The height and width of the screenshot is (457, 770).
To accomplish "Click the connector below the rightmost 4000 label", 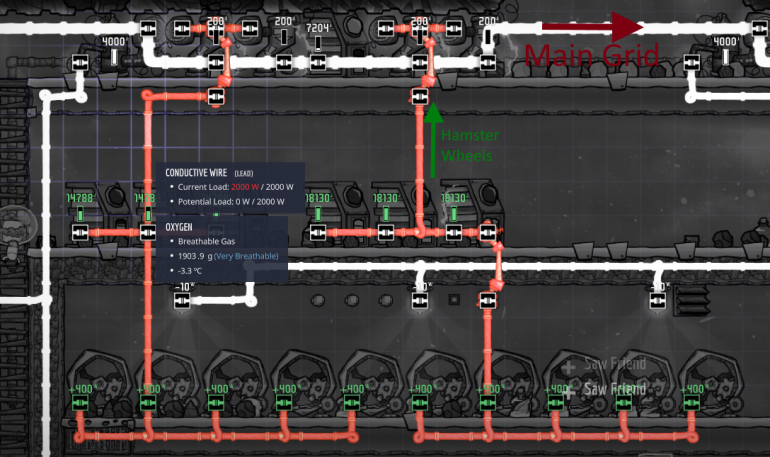I will [691, 63].
